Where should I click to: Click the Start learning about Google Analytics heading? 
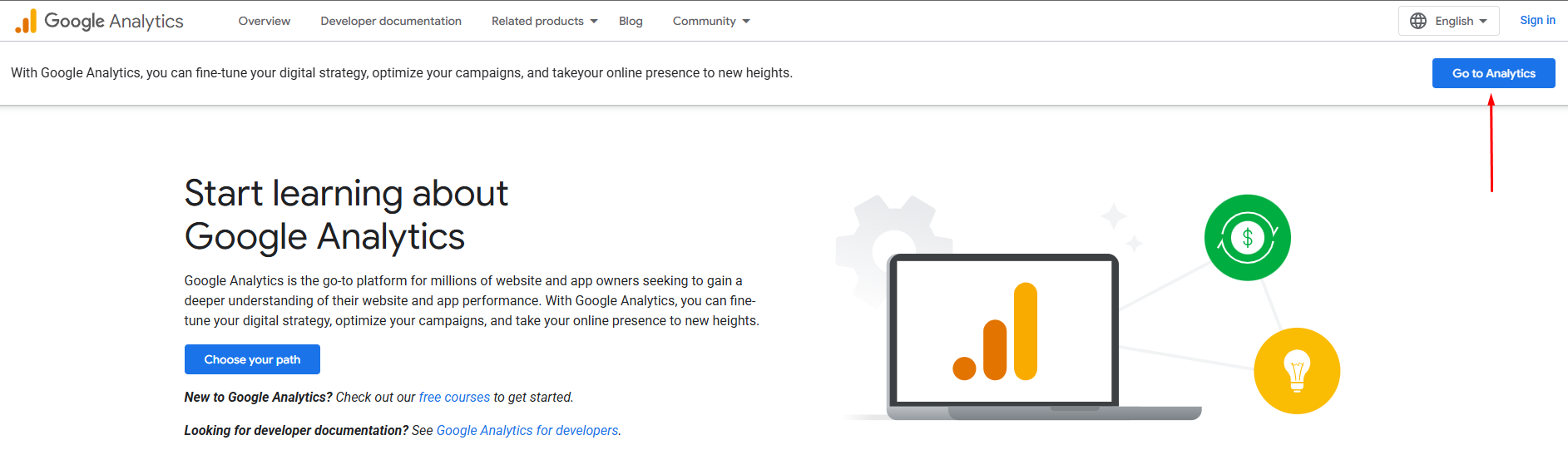pos(346,215)
